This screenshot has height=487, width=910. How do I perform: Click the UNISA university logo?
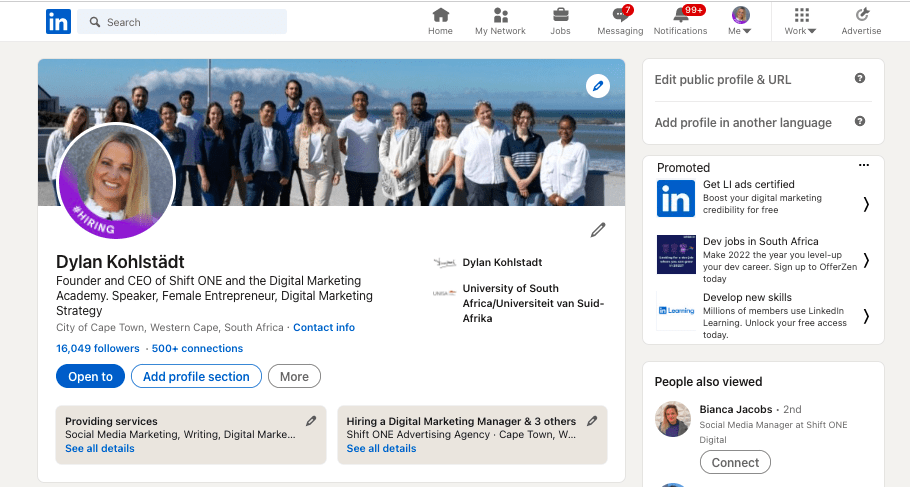pyautogui.click(x=445, y=293)
